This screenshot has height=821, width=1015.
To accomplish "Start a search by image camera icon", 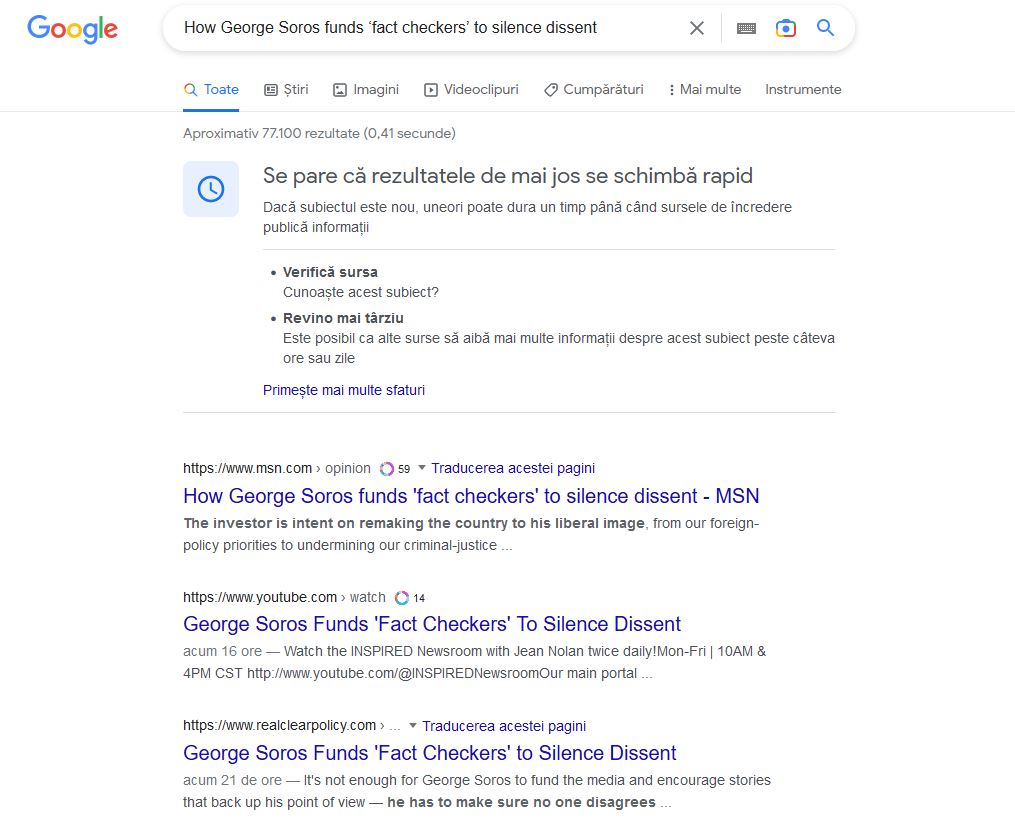I will click(x=786, y=28).
